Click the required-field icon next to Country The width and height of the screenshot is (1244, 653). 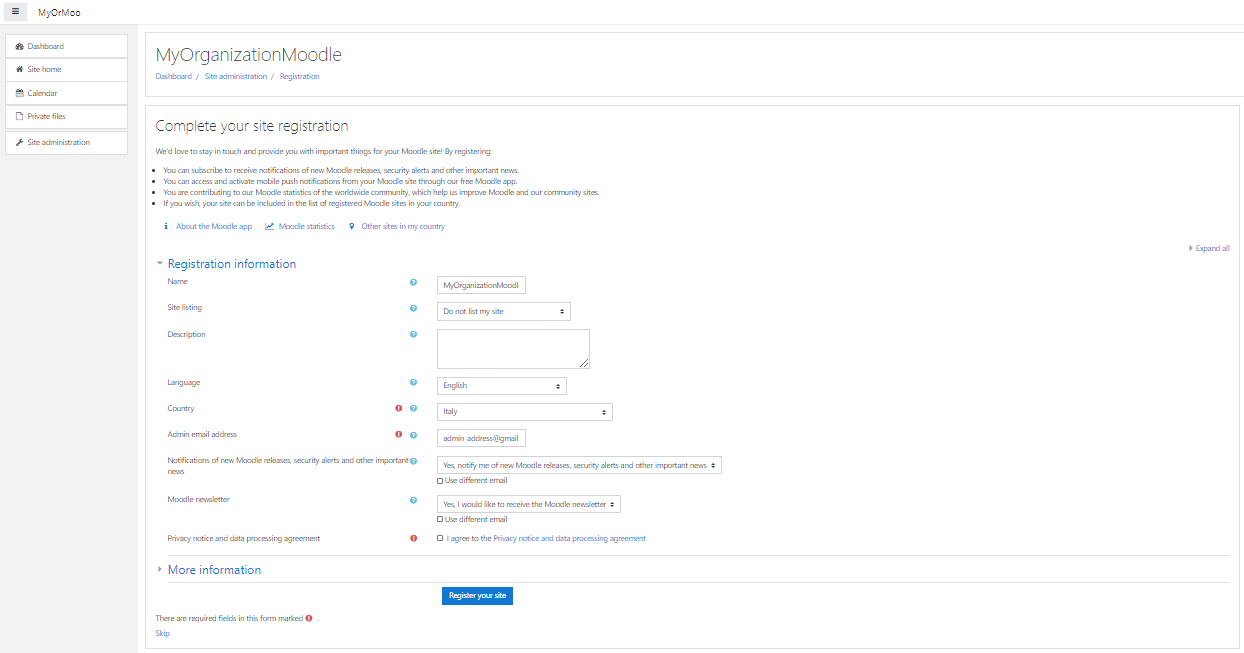click(x=398, y=408)
